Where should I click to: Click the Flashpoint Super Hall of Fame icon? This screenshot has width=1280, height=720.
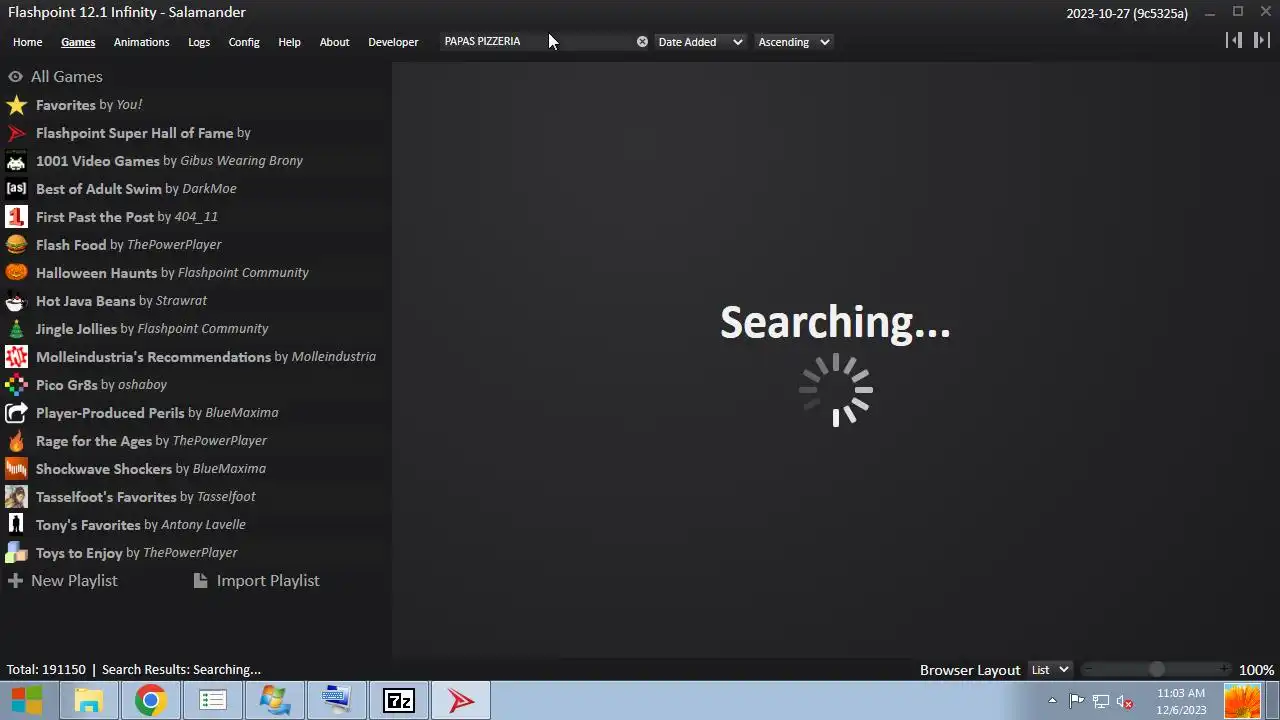click(x=16, y=133)
